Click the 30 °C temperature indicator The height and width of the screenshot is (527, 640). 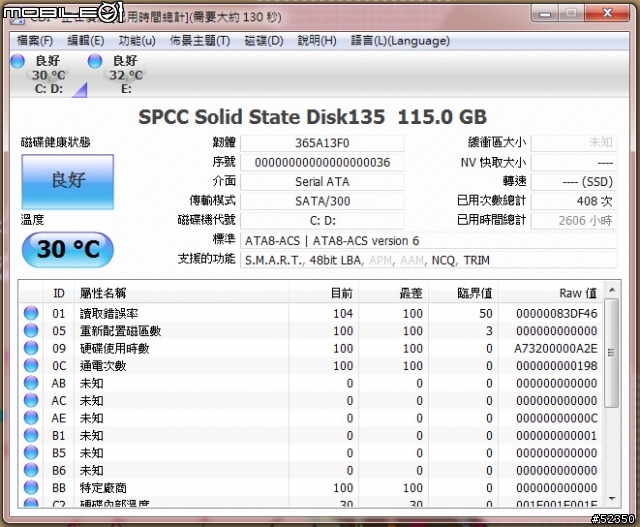(x=68, y=249)
